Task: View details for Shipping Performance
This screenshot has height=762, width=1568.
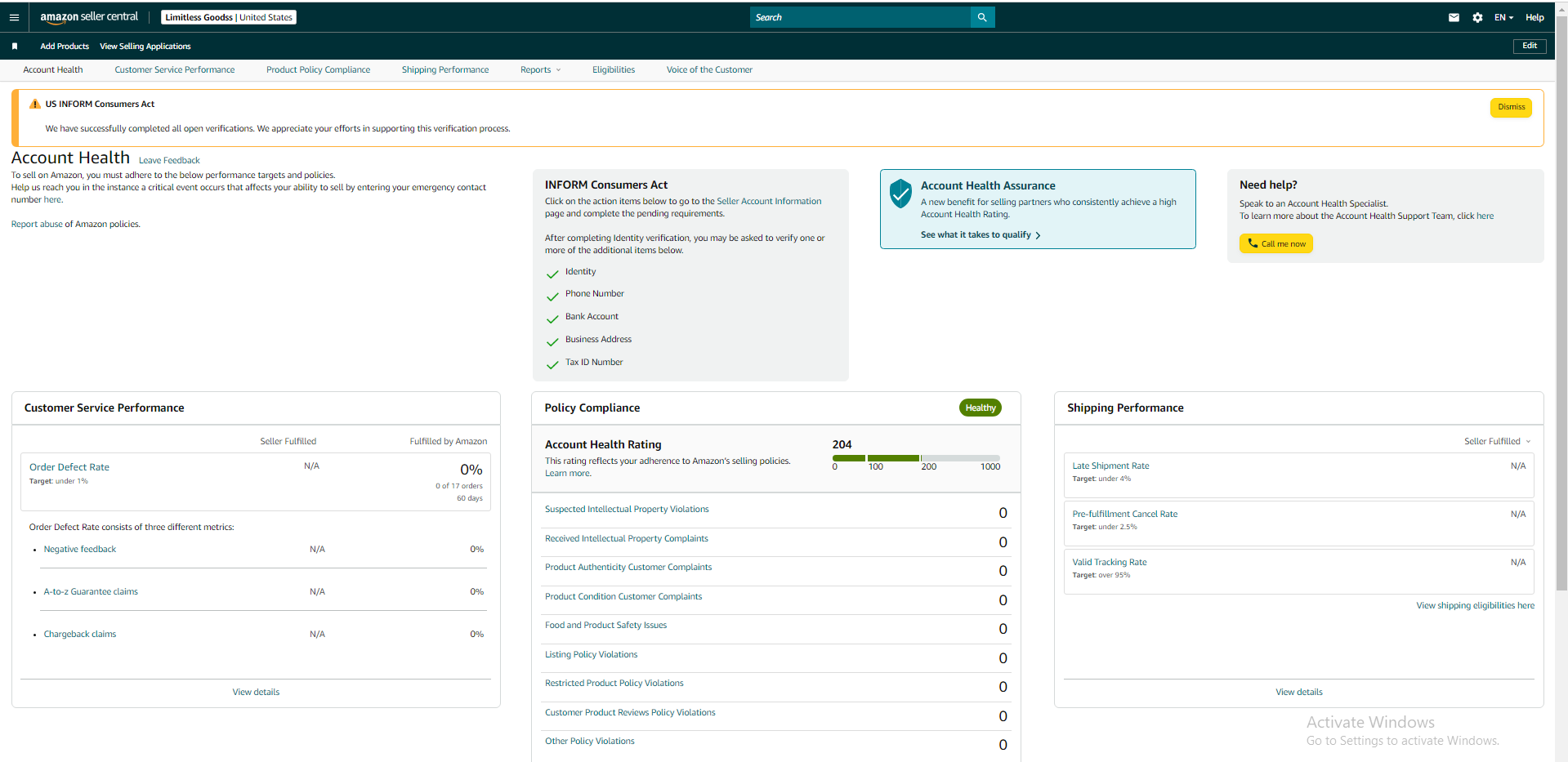Action: tap(1299, 693)
